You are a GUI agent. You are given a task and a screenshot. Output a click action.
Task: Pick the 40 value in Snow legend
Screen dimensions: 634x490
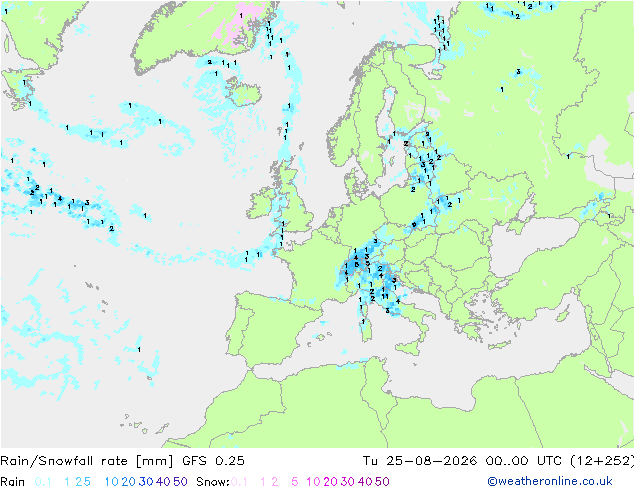(365, 482)
